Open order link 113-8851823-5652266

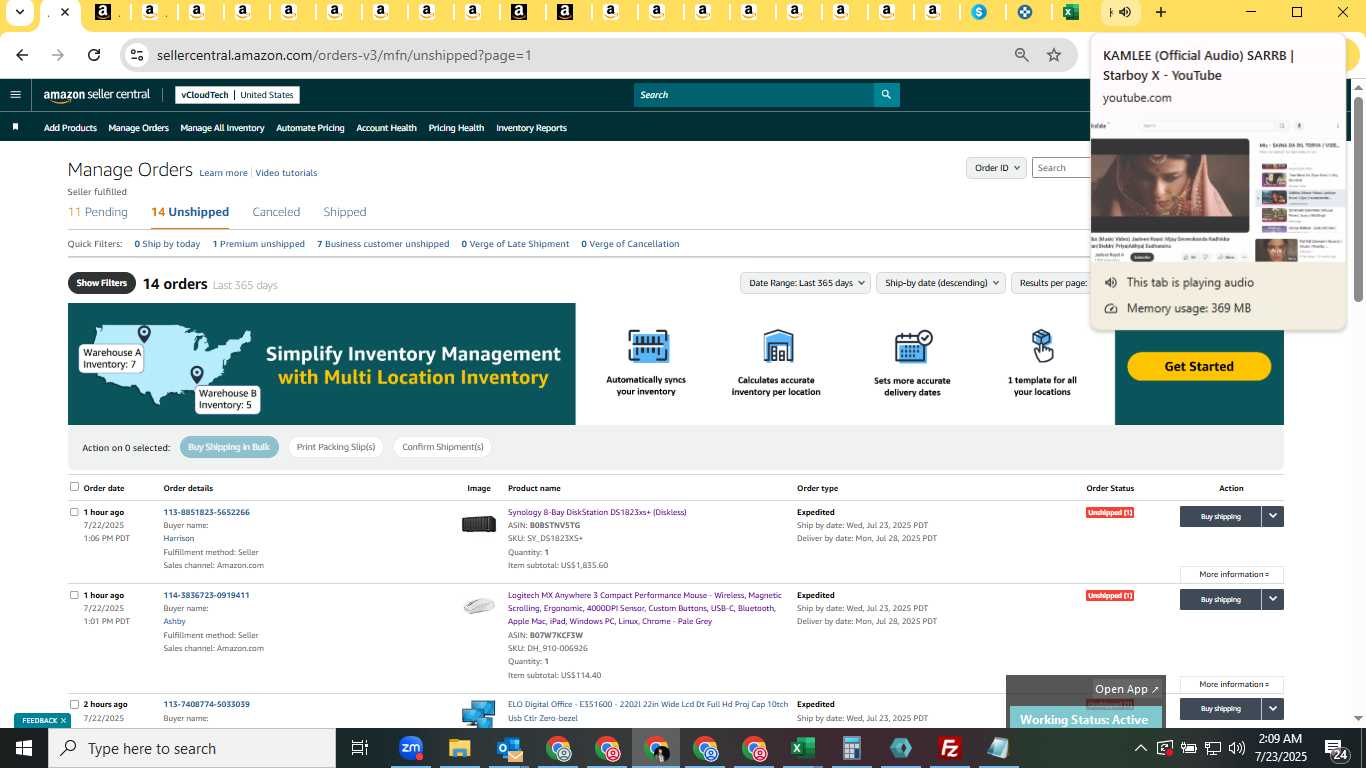click(206, 512)
